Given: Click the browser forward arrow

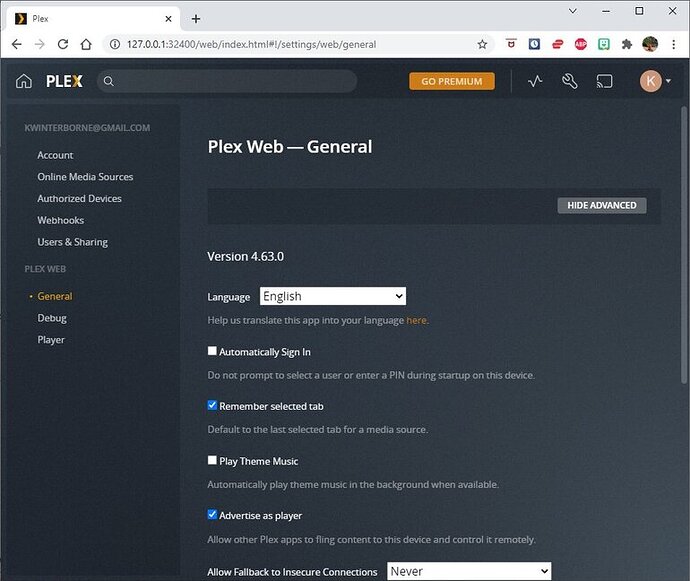Looking at the screenshot, I should [40, 44].
